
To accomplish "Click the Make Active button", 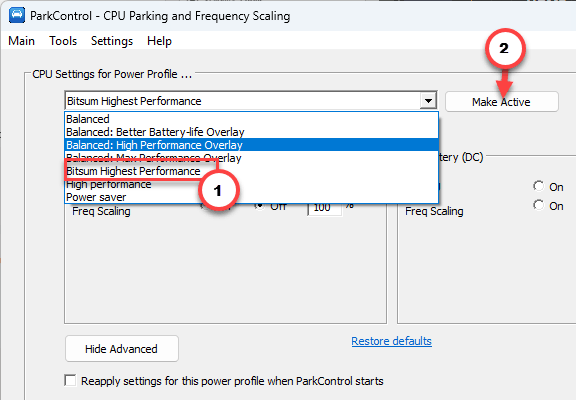I will (501, 102).
